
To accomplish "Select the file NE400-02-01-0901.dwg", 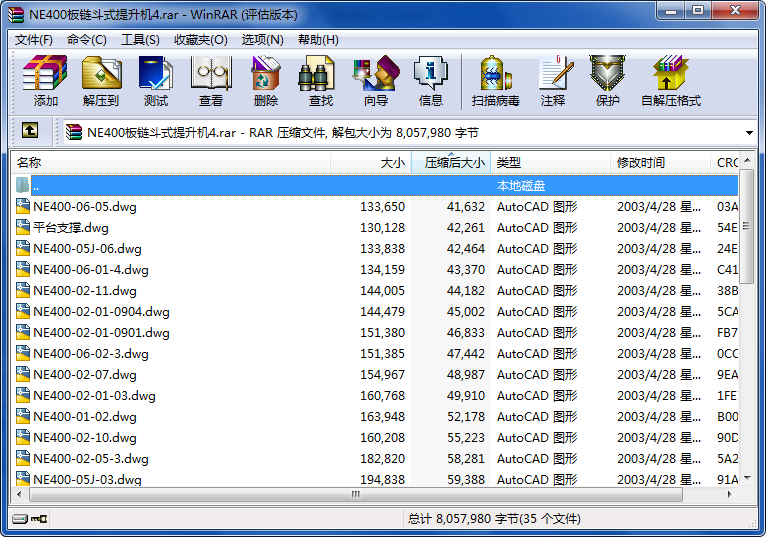I will point(101,333).
